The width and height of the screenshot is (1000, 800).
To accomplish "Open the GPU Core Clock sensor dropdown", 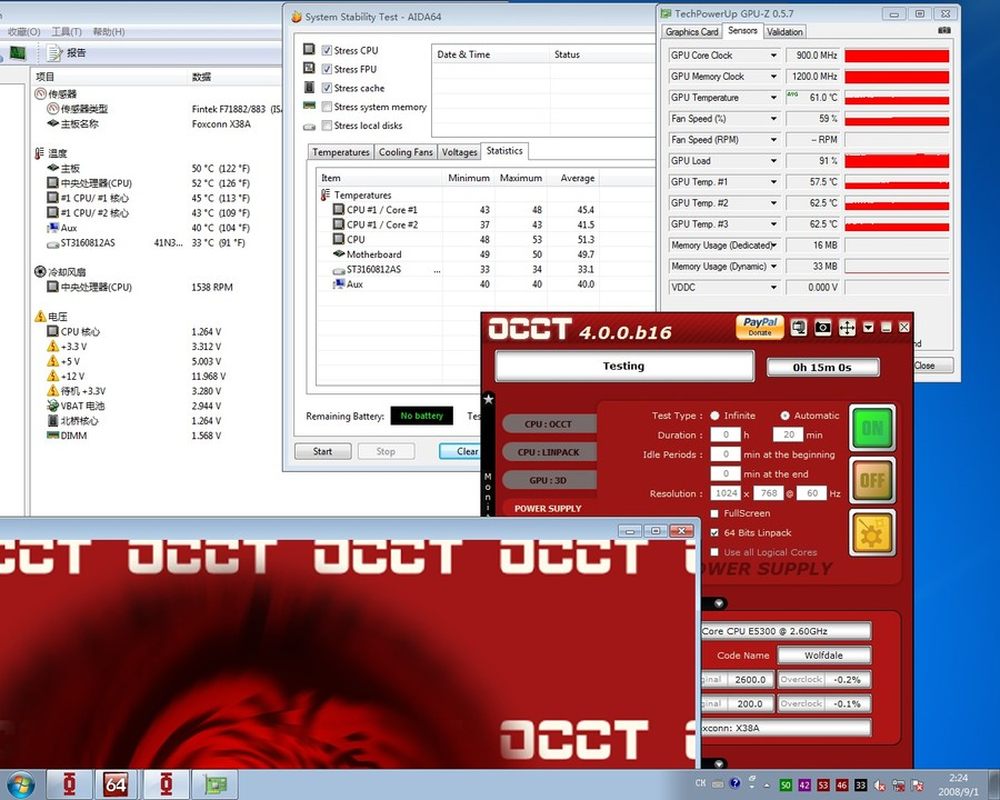I will [x=773, y=55].
